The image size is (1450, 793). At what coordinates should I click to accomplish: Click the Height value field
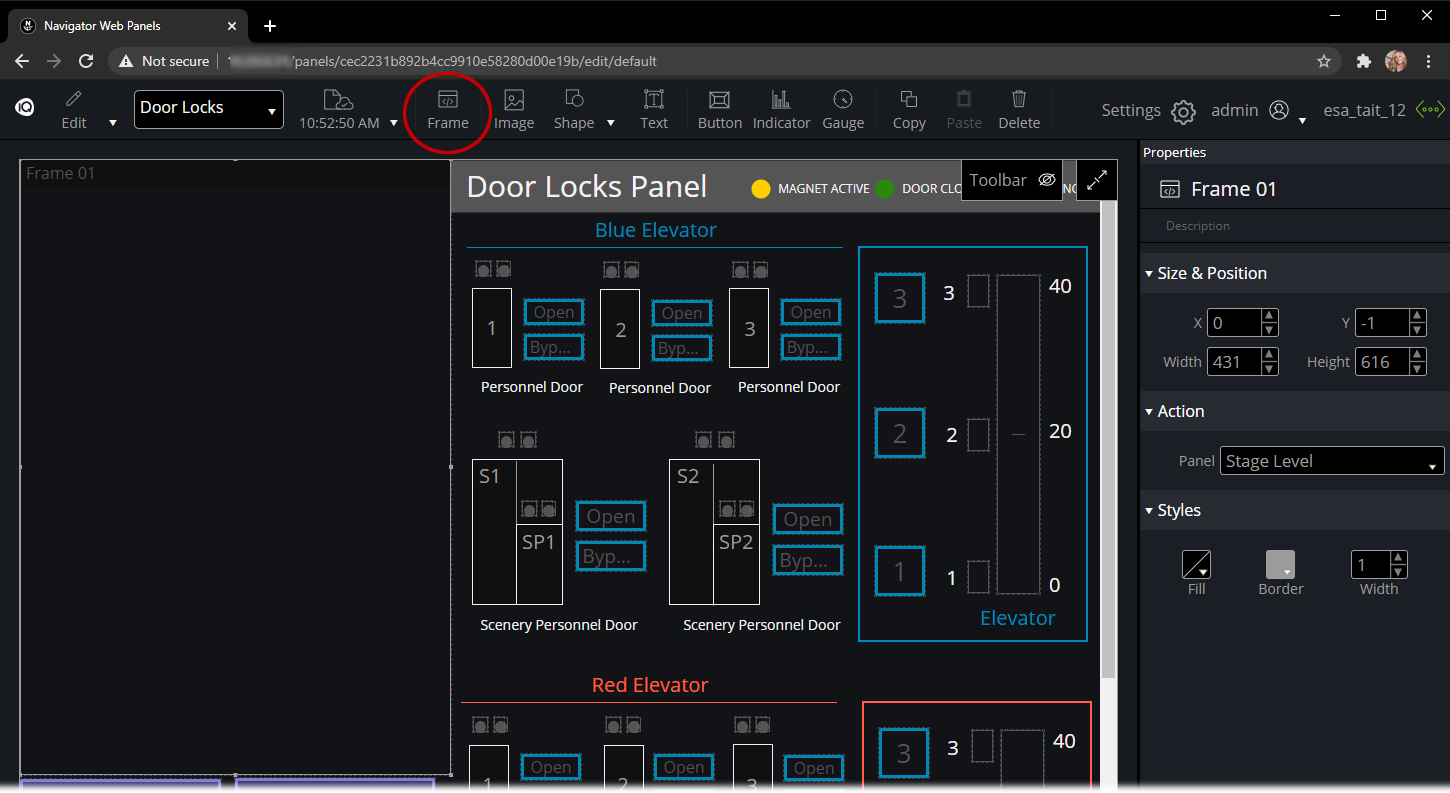pyautogui.click(x=1381, y=362)
